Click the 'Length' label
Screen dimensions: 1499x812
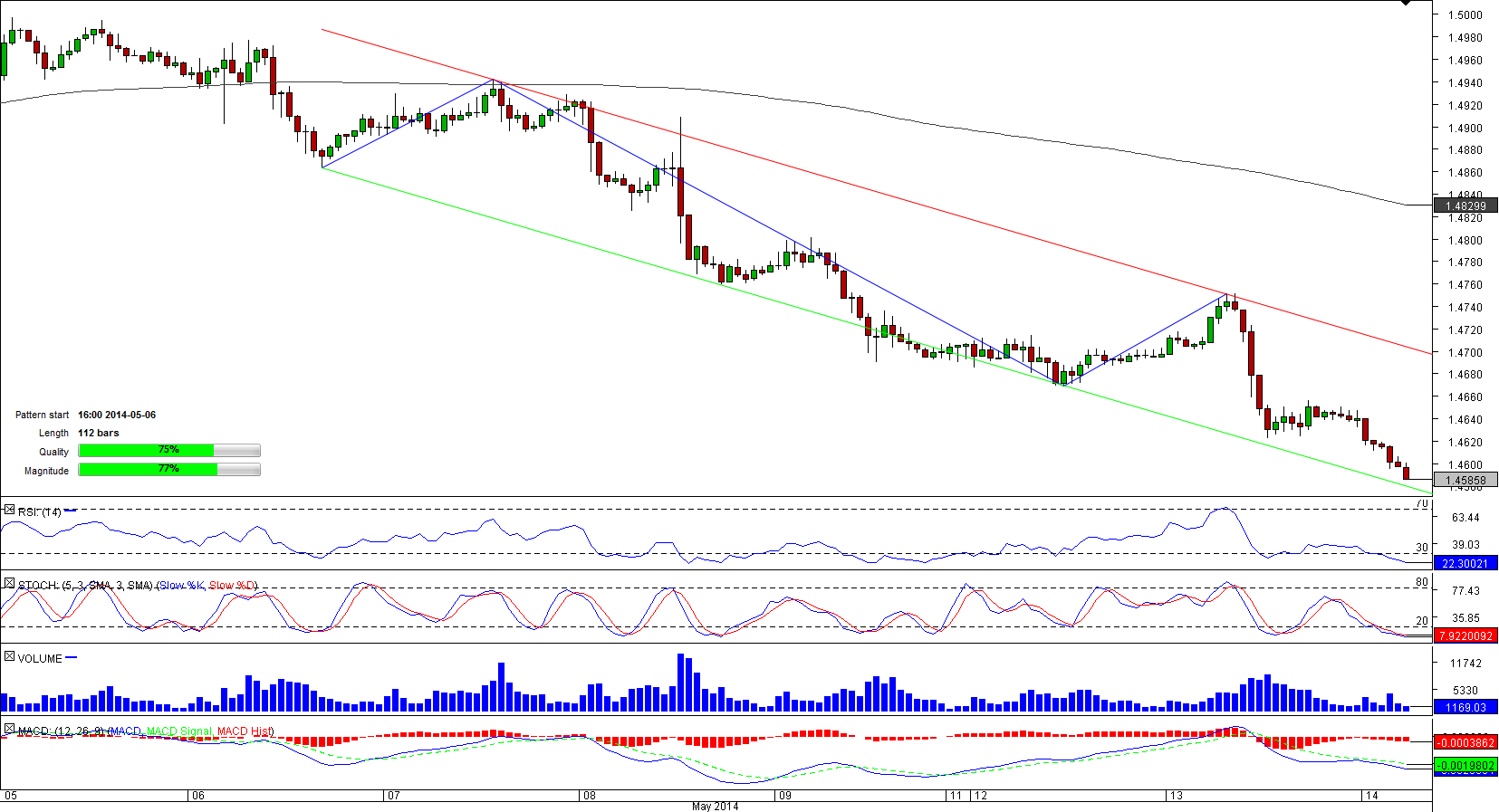53,433
